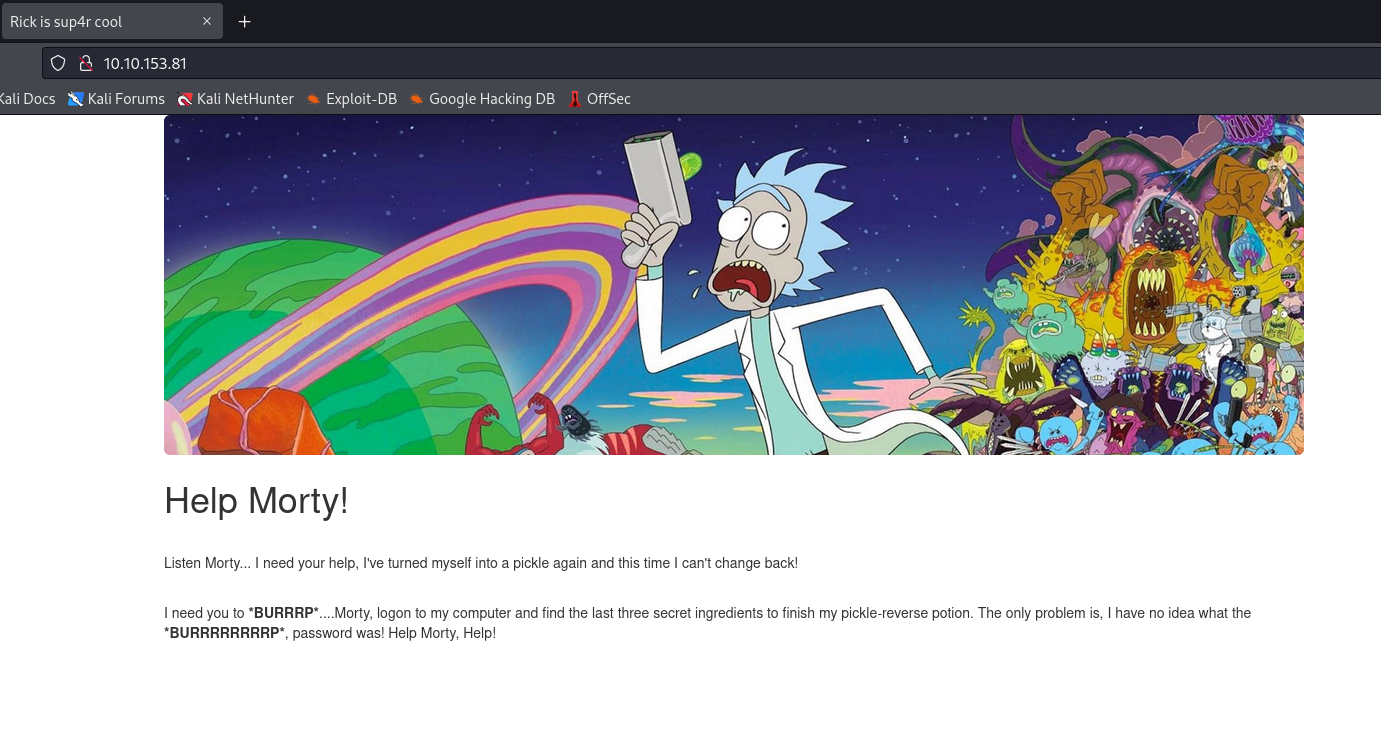
Task: Close the 'Rick is sup4r cool' tab
Action: [207, 21]
